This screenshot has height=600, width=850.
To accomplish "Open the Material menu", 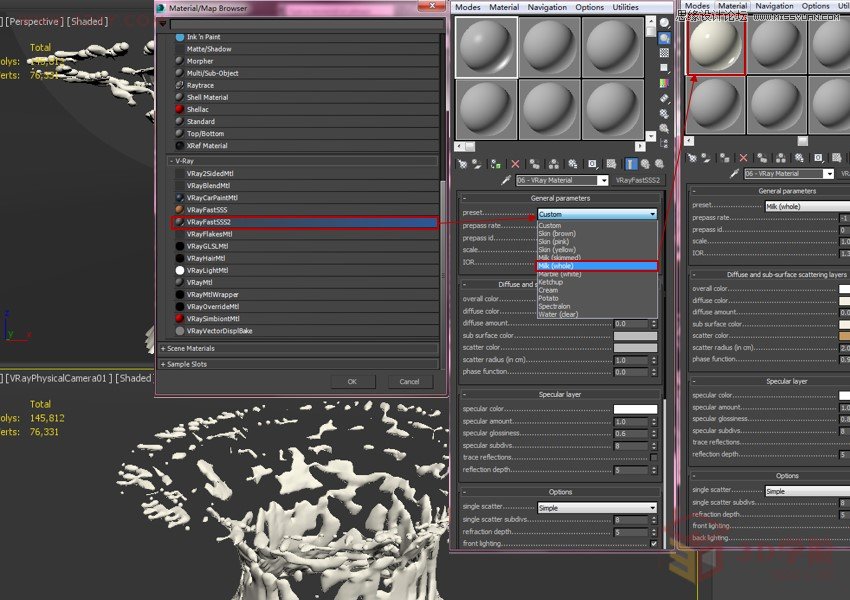I will pyautogui.click(x=504, y=5).
